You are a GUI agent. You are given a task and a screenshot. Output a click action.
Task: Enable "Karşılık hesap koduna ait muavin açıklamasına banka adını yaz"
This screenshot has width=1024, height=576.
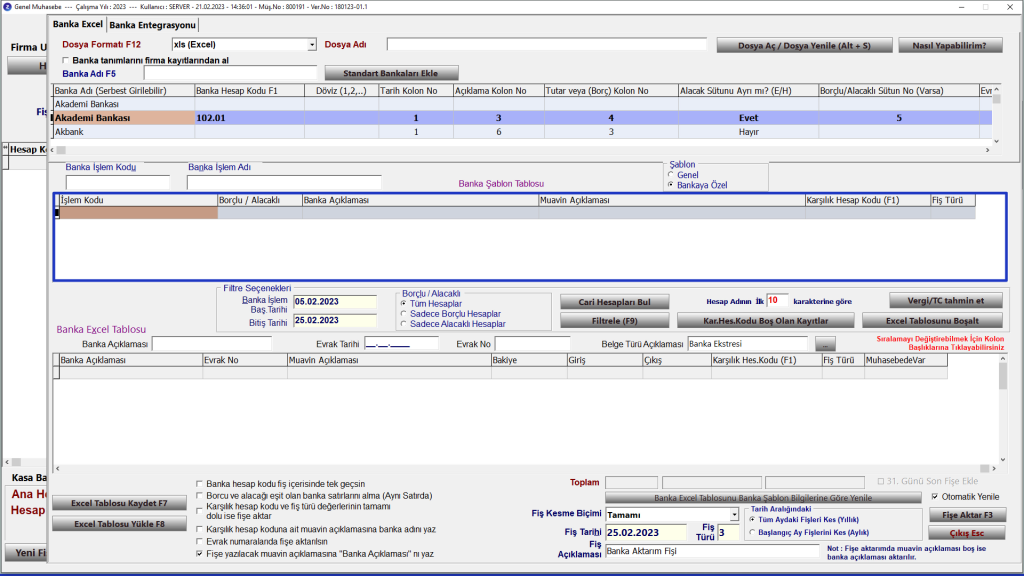[199, 529]
